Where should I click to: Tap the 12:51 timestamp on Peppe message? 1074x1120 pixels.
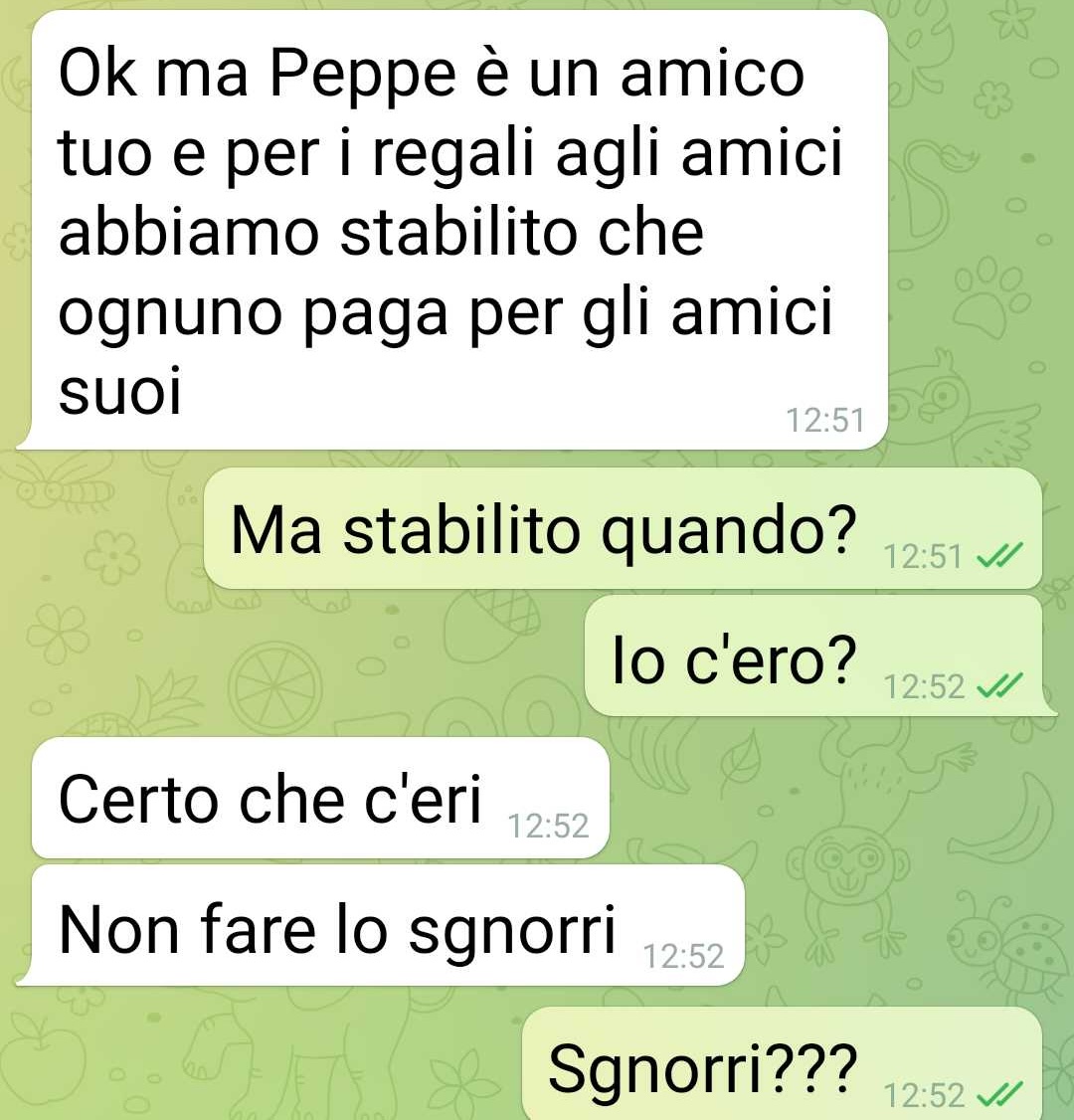(x=824, y=420)
